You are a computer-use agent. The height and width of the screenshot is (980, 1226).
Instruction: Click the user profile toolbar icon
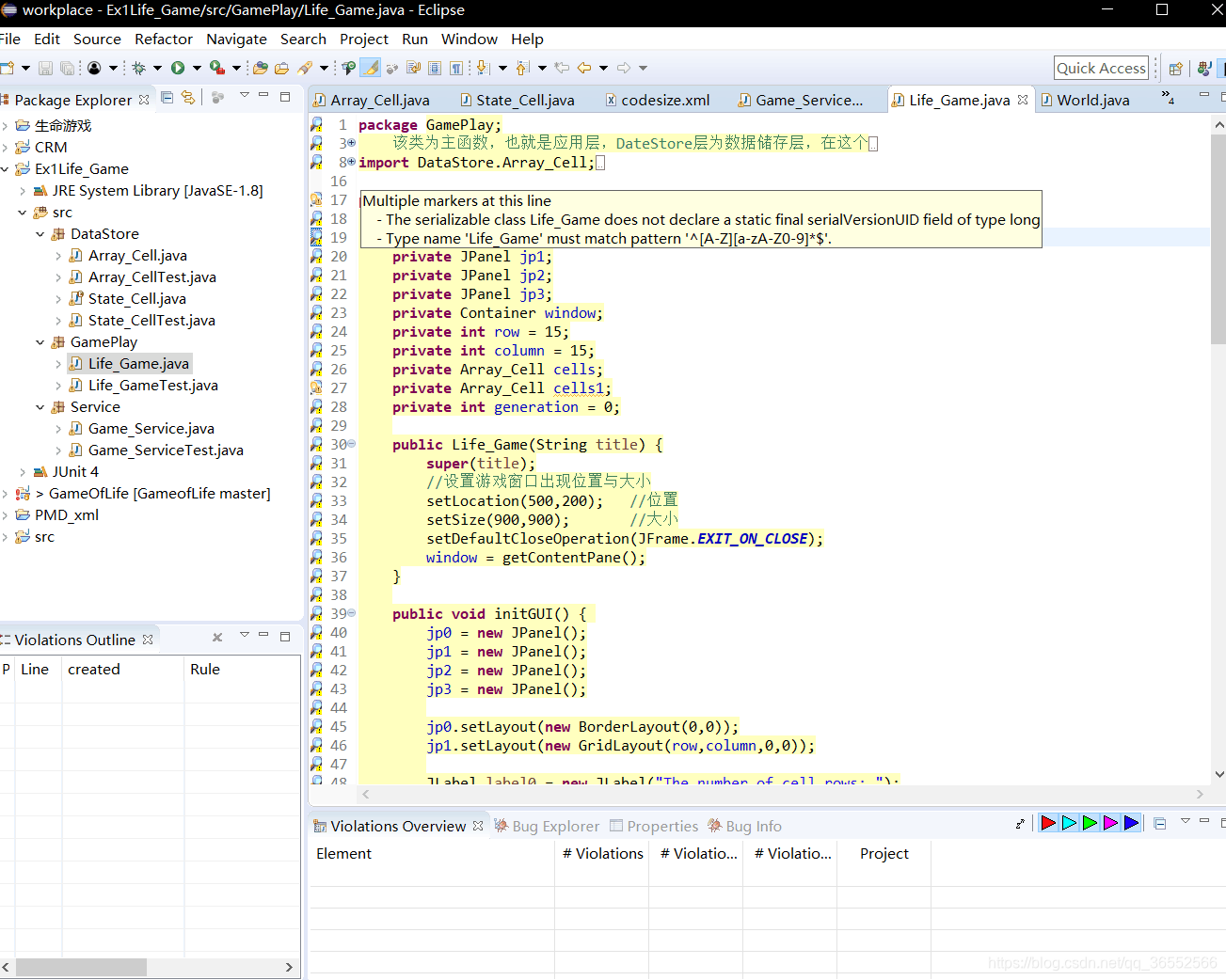click(94, 68)
